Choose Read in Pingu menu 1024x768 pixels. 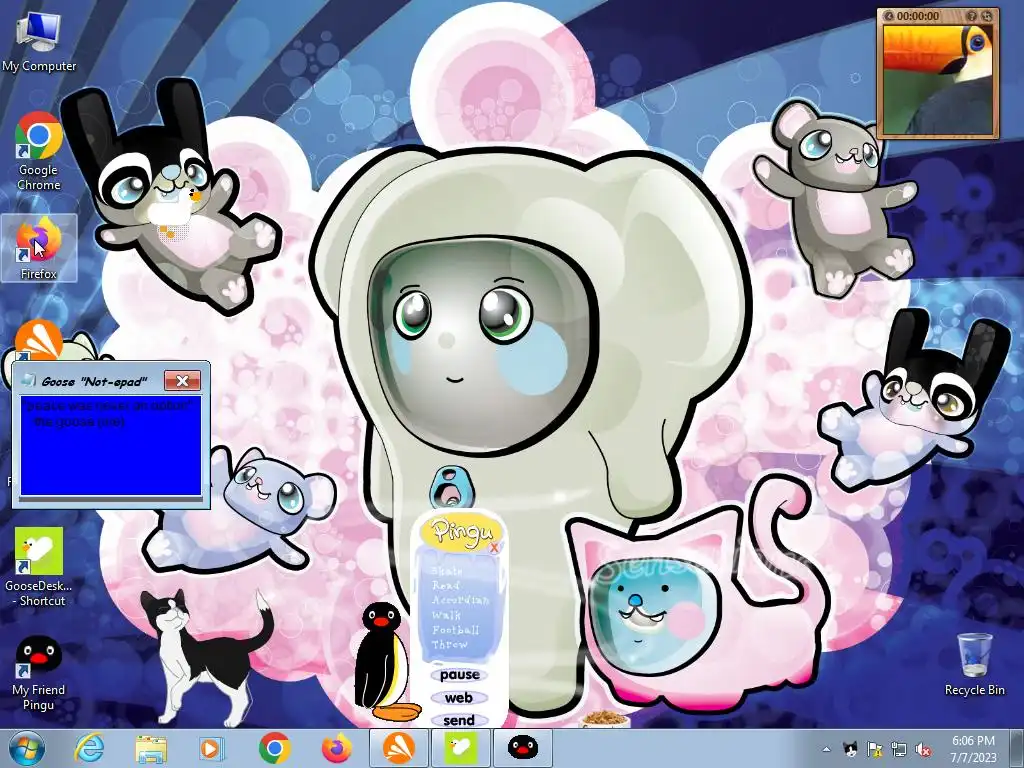pos(445,585)
